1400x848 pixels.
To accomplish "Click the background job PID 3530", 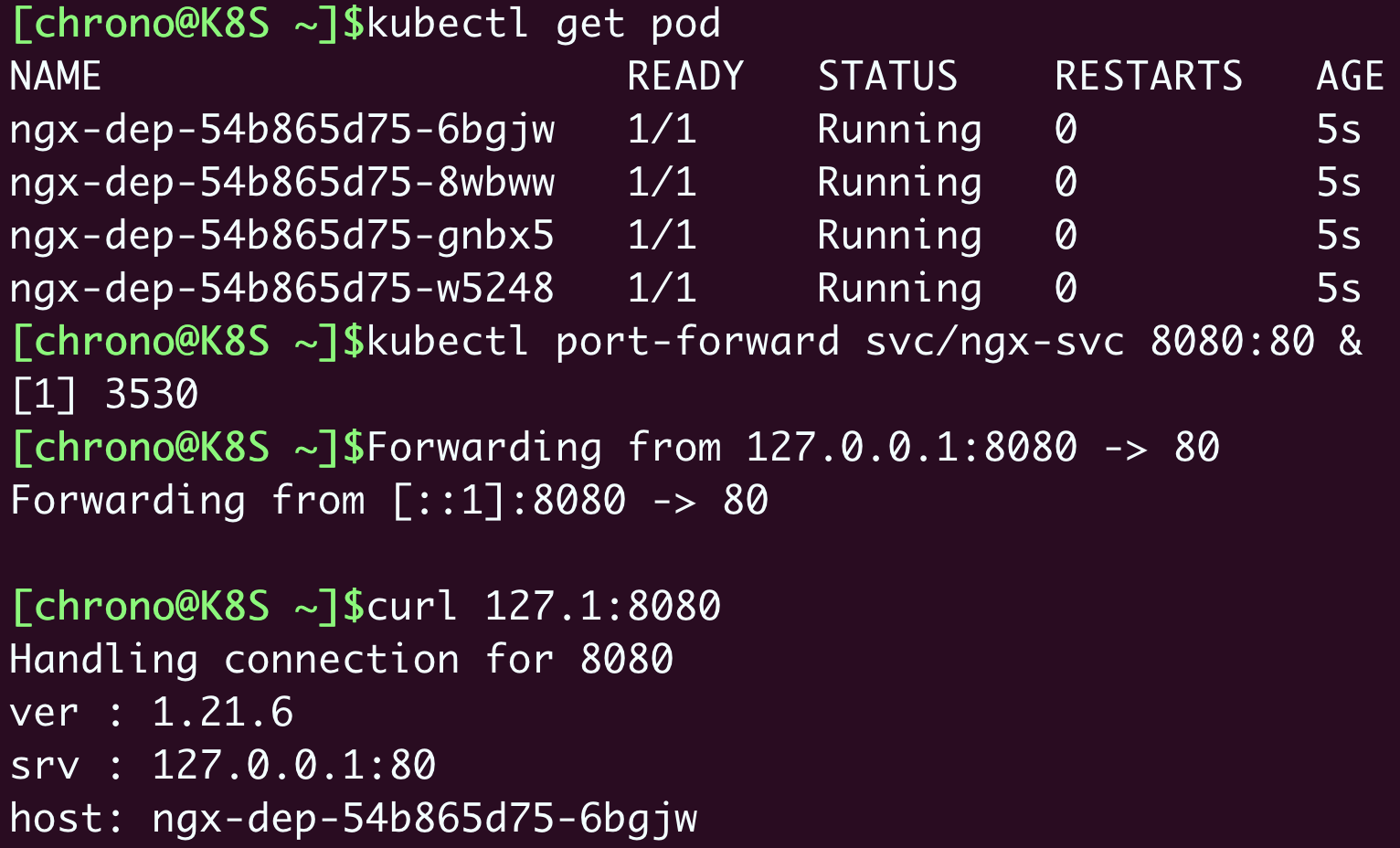I will pos(151,395).
